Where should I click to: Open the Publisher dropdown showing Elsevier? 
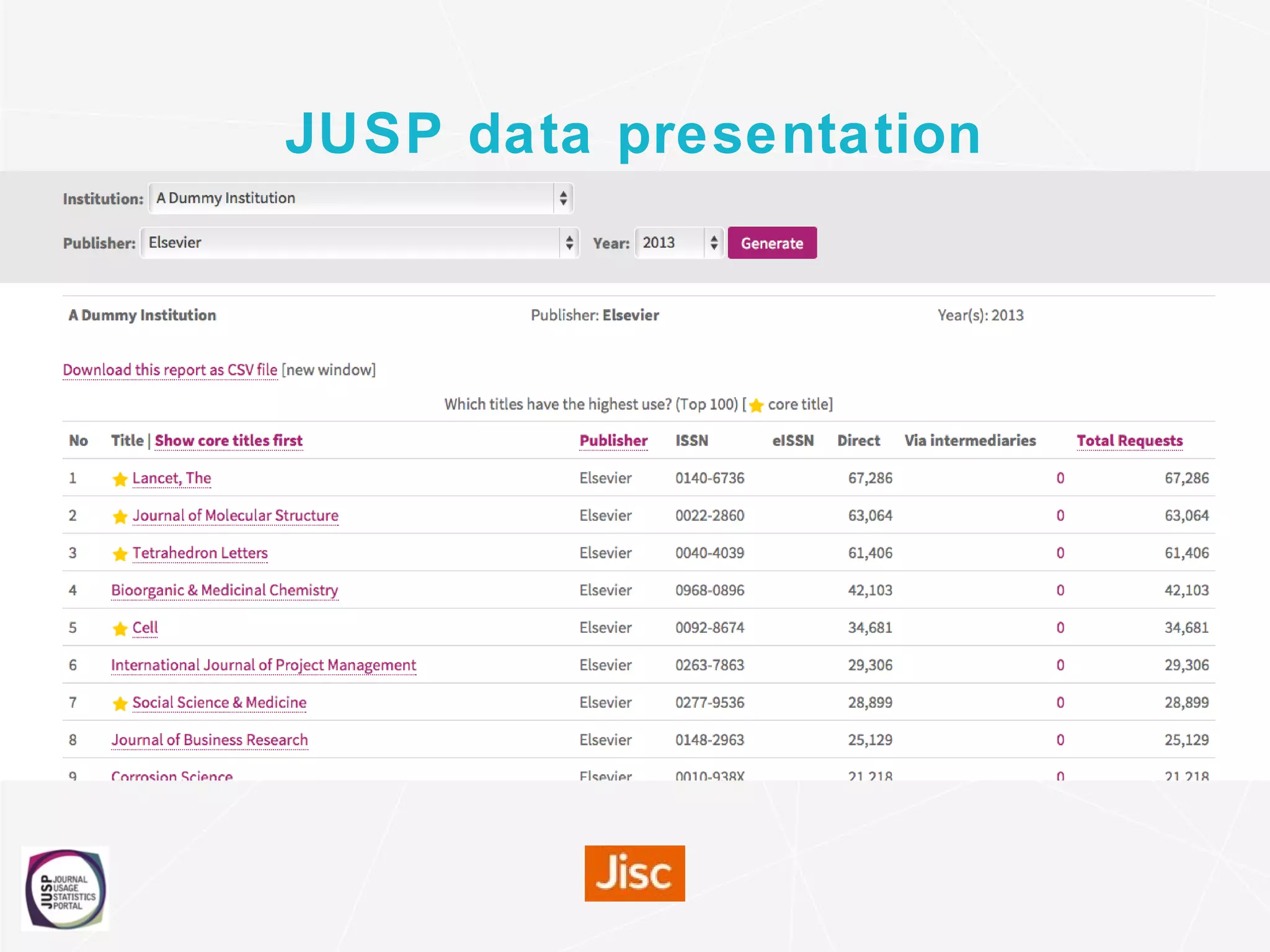coord(360,243)
